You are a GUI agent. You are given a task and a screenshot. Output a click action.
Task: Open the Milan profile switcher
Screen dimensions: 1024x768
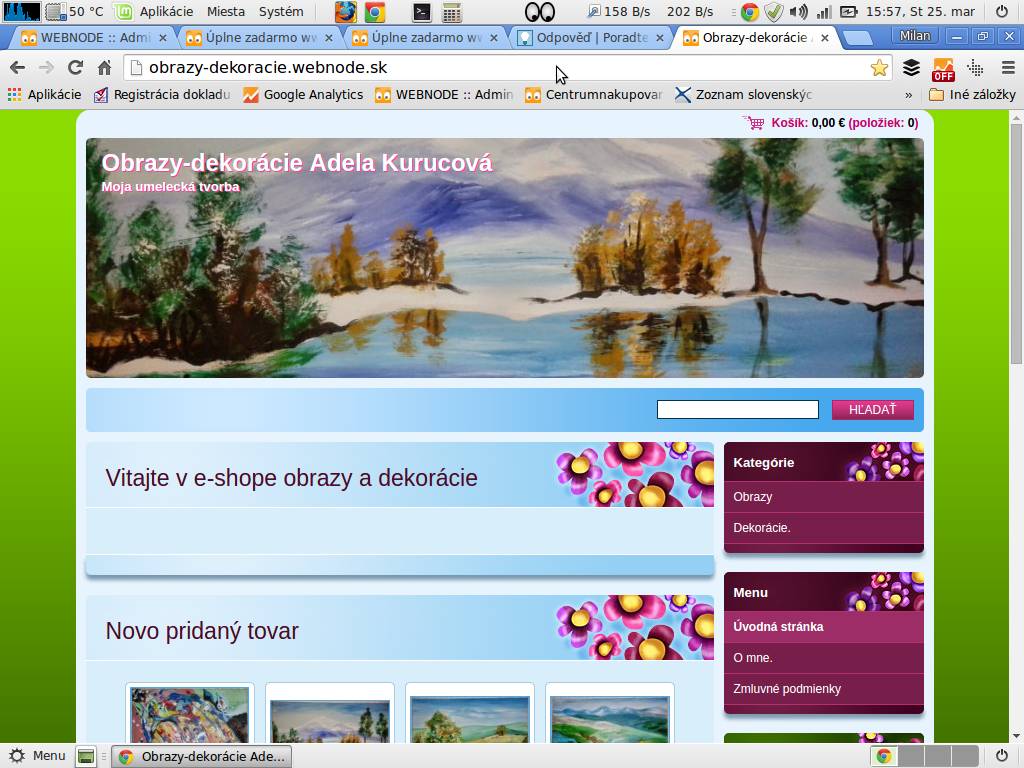(915, 36)
